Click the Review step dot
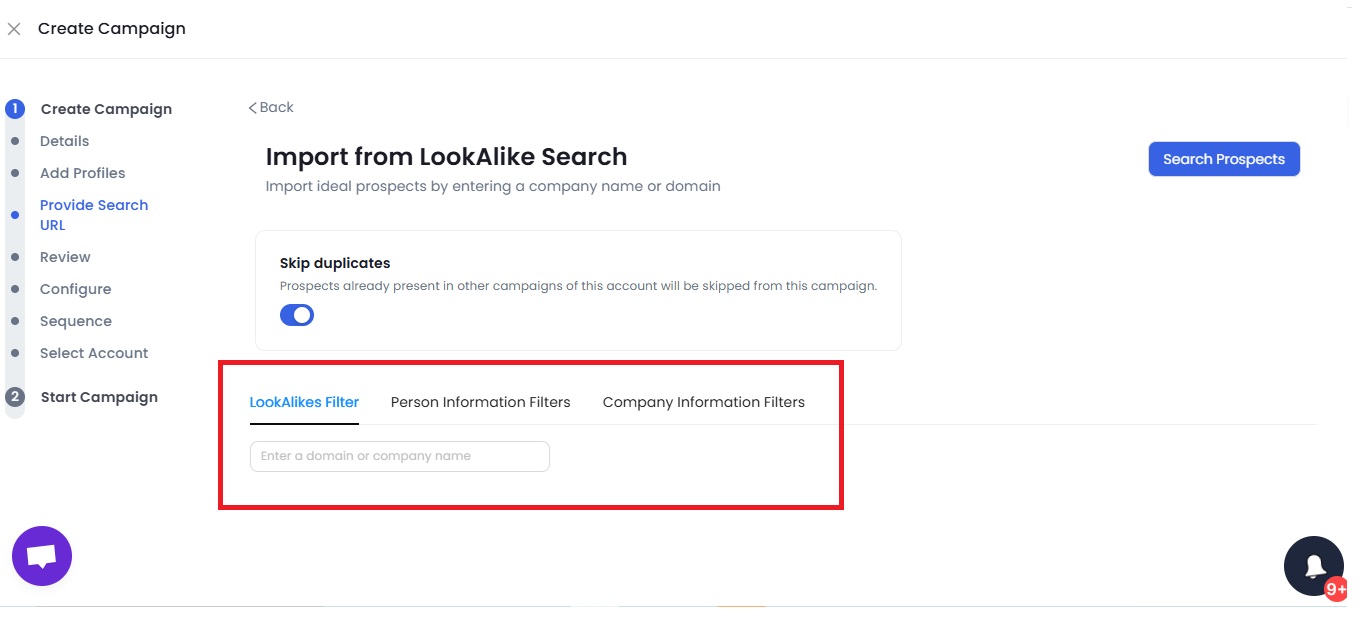The height and width of the screenshot is (623, 1360). click(15, 256)
